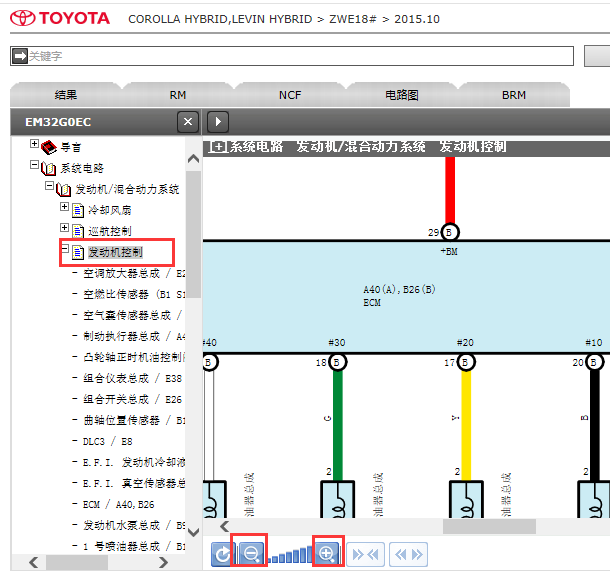
Task: Click the tree scroll-up arrow
Action: click(193, 159)
